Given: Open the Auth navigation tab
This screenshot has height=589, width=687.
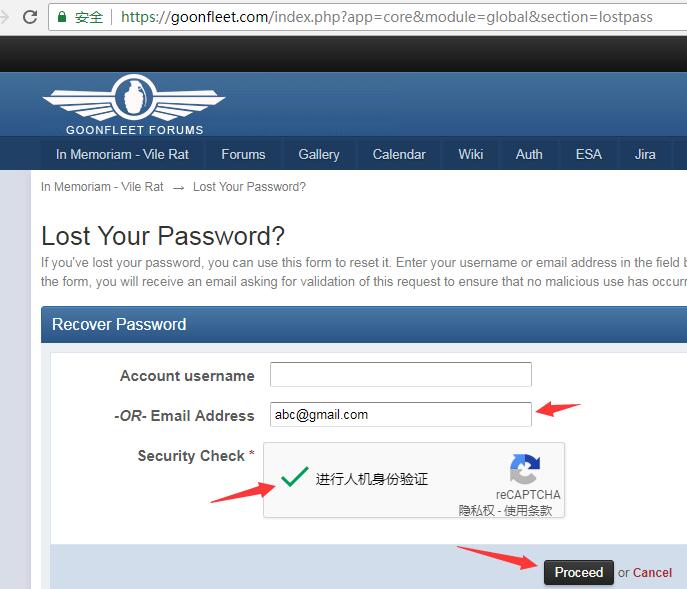Looking at the screenshot, I should click(x=529, y=154).
